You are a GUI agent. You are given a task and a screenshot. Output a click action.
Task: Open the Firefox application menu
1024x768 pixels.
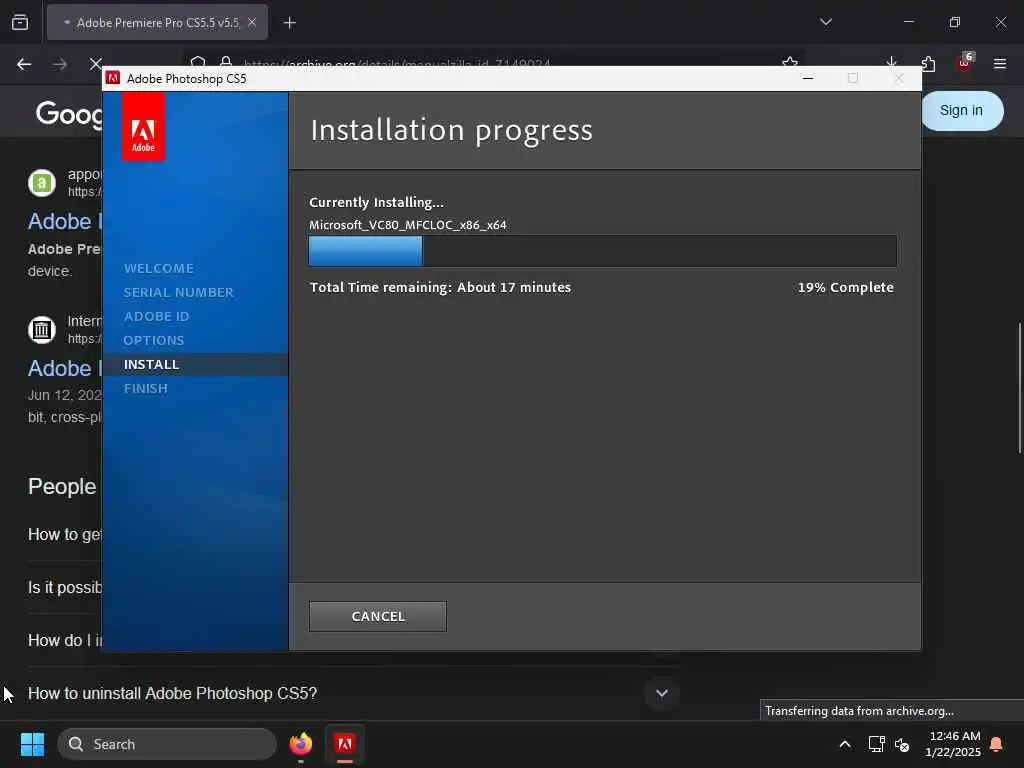tap(1000, 63)
